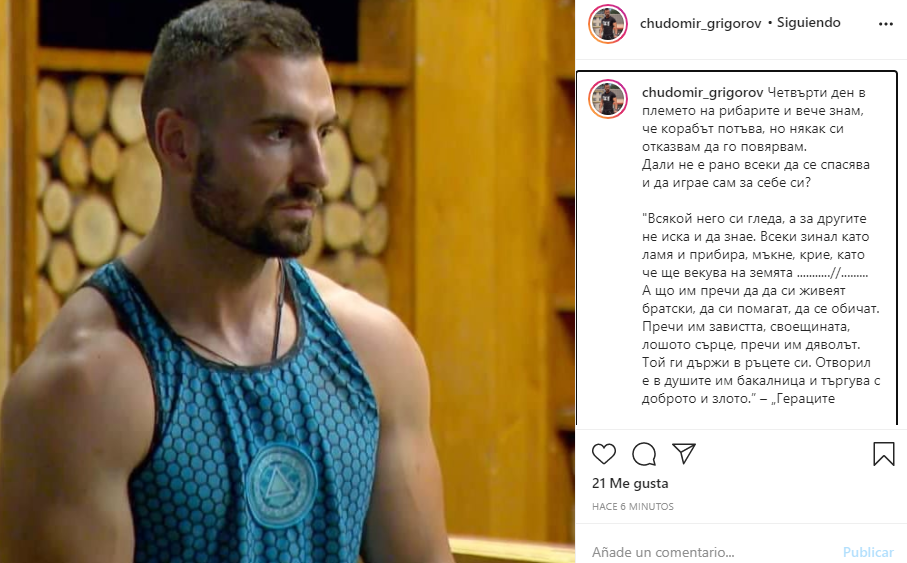The height and width of the screenshot is (563, 907).
Task: Open more options three-dot menu
Action: point(886,24)
